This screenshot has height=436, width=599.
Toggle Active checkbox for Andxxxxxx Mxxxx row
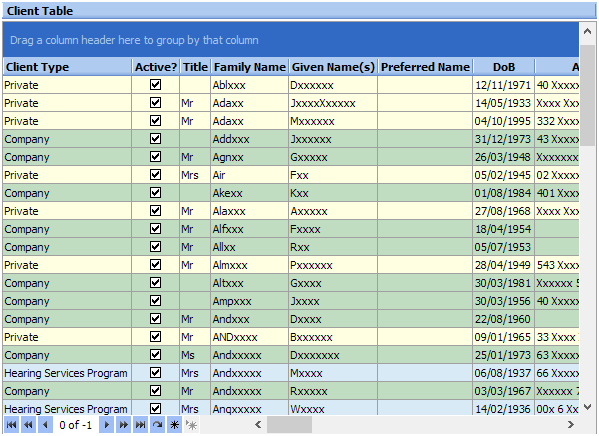155,373
